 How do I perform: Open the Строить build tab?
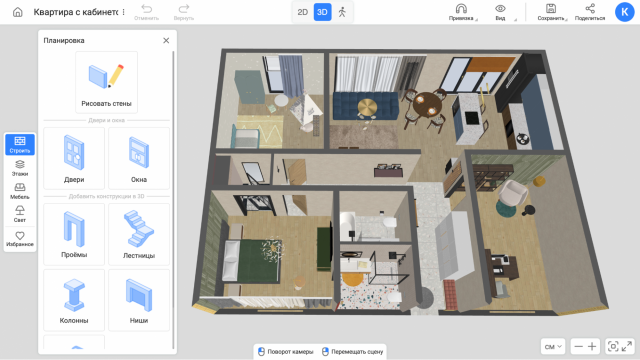click(20, 144)
